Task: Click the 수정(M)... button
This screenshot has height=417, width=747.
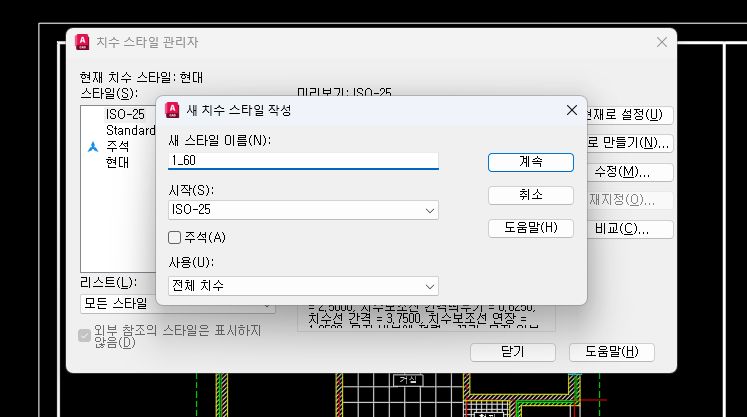Action: (629, 172)
